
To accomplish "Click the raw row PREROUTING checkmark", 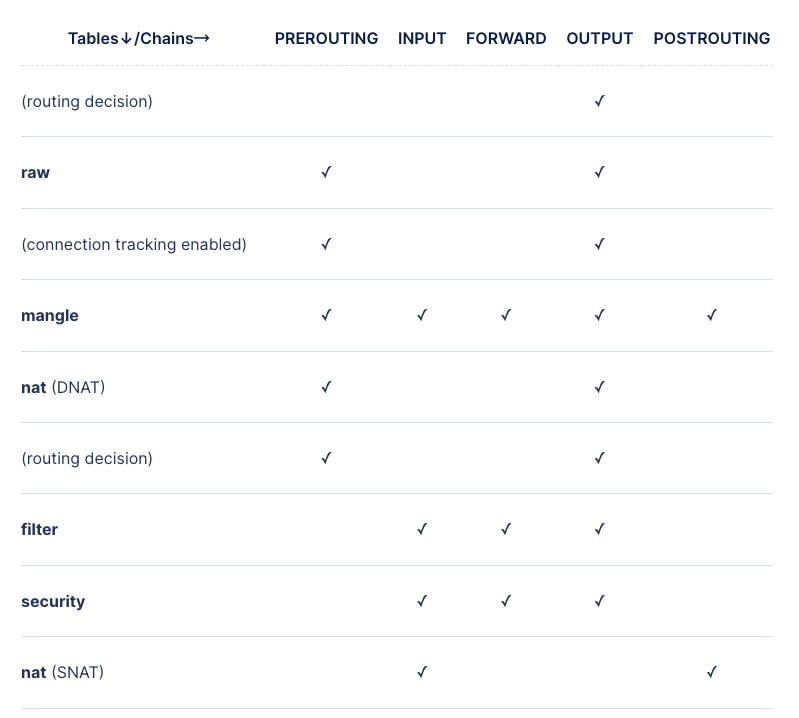I will point(326,172).
